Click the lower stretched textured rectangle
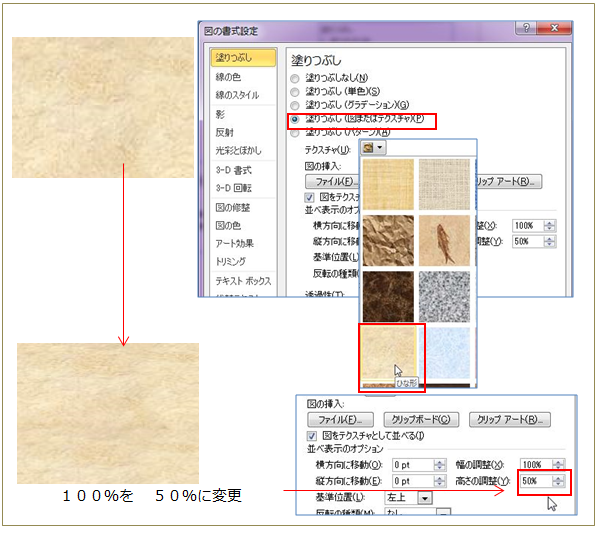Image resolution: width=598 pixels, height=534 pixels. click(108, 413)
